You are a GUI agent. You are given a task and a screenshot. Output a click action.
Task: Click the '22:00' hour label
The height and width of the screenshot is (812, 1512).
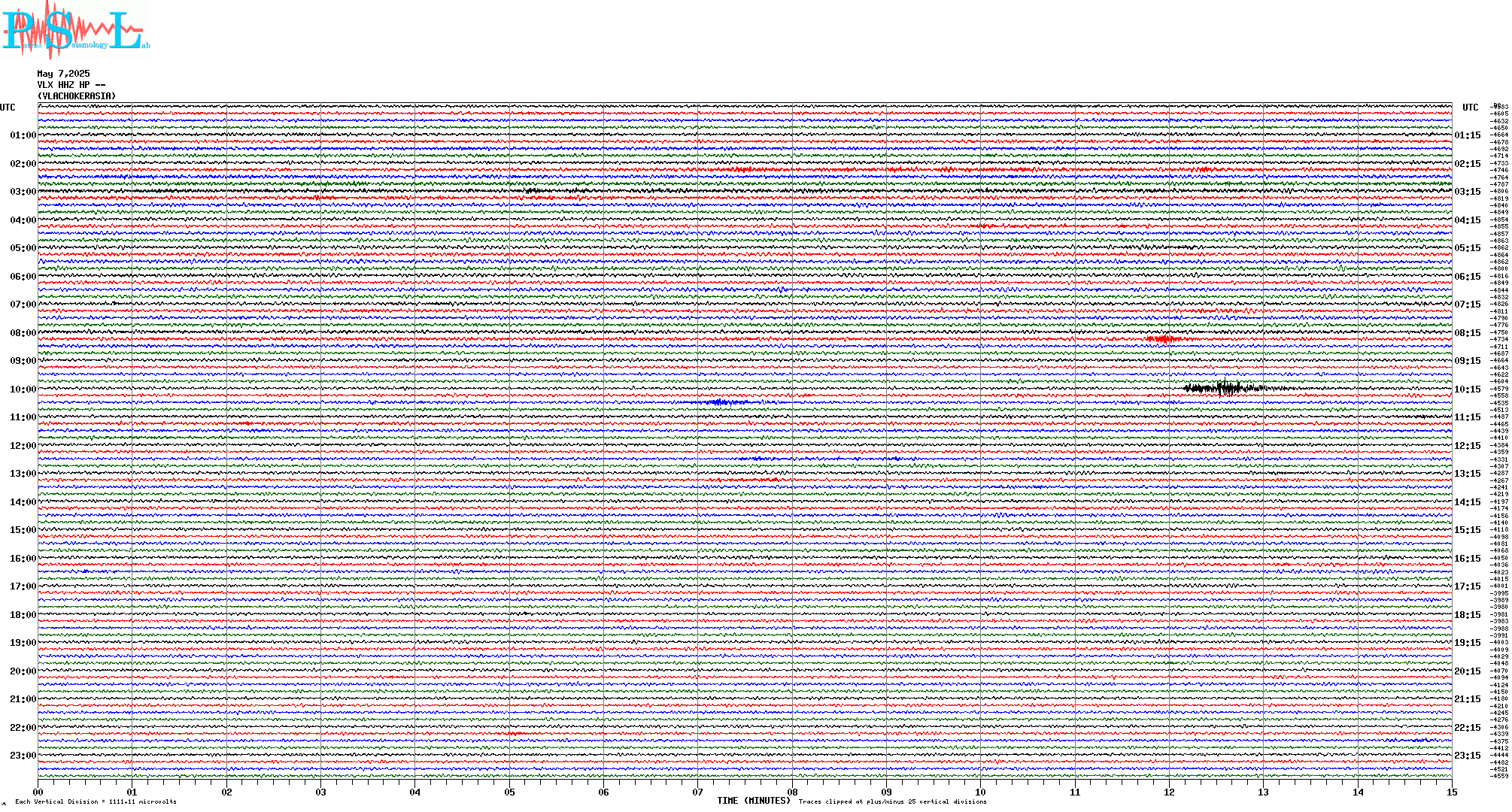[23, 728]
